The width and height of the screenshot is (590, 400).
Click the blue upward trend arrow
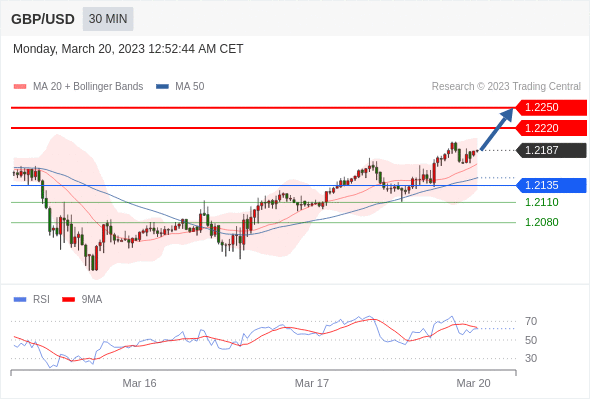click(497, 129)
